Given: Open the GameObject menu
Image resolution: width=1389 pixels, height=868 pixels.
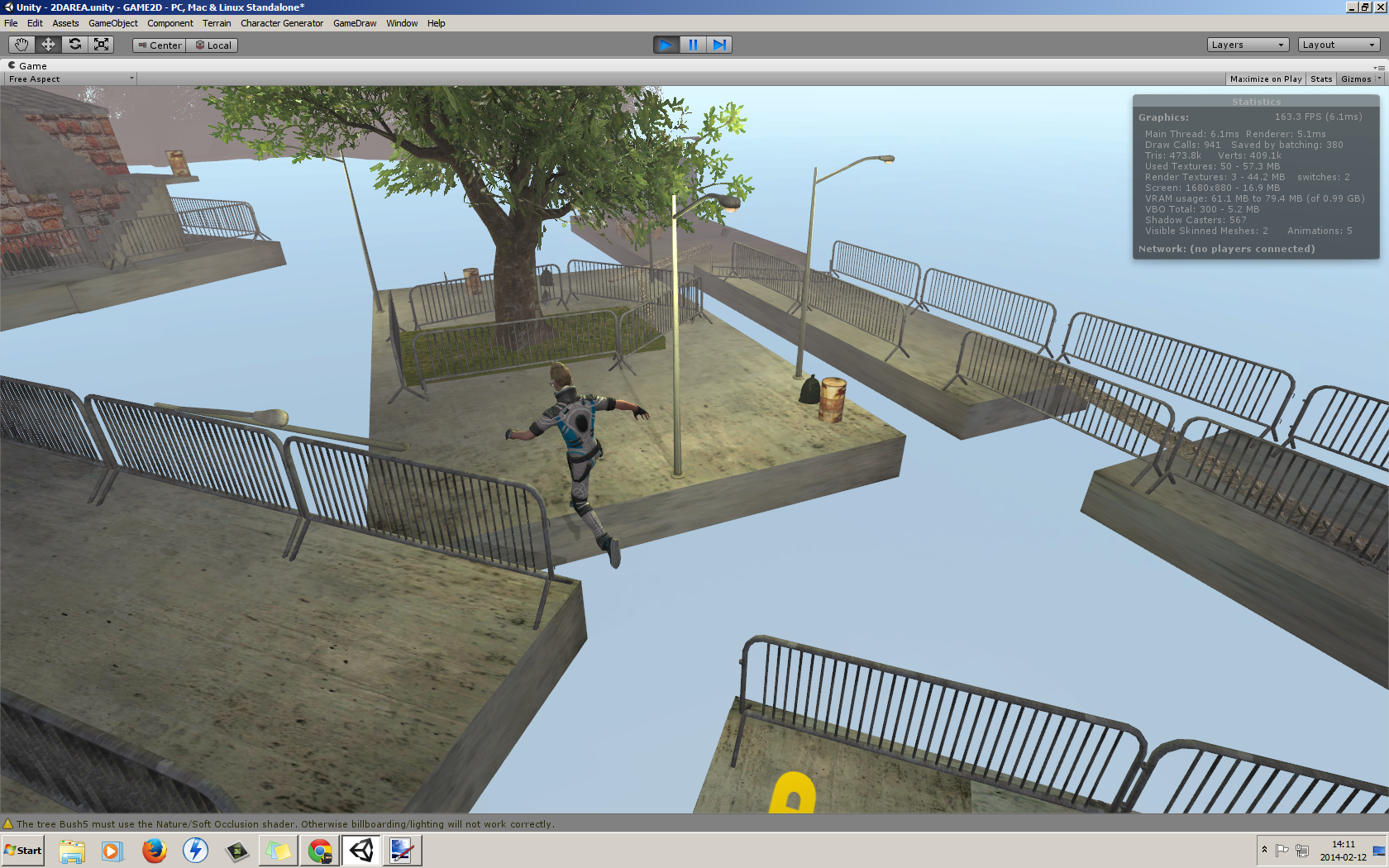Looking at the screenshot, I should (113, 23).
